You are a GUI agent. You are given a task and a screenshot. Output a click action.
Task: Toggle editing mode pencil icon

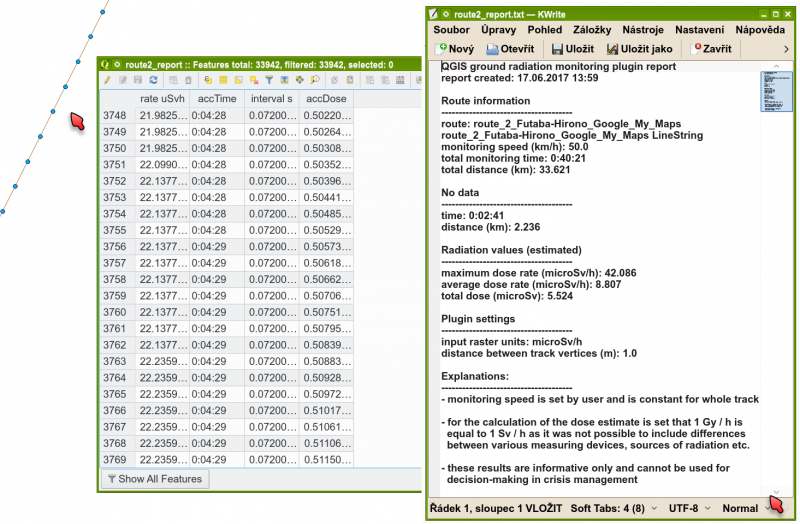pyautogui.click(x=107, y=79)
